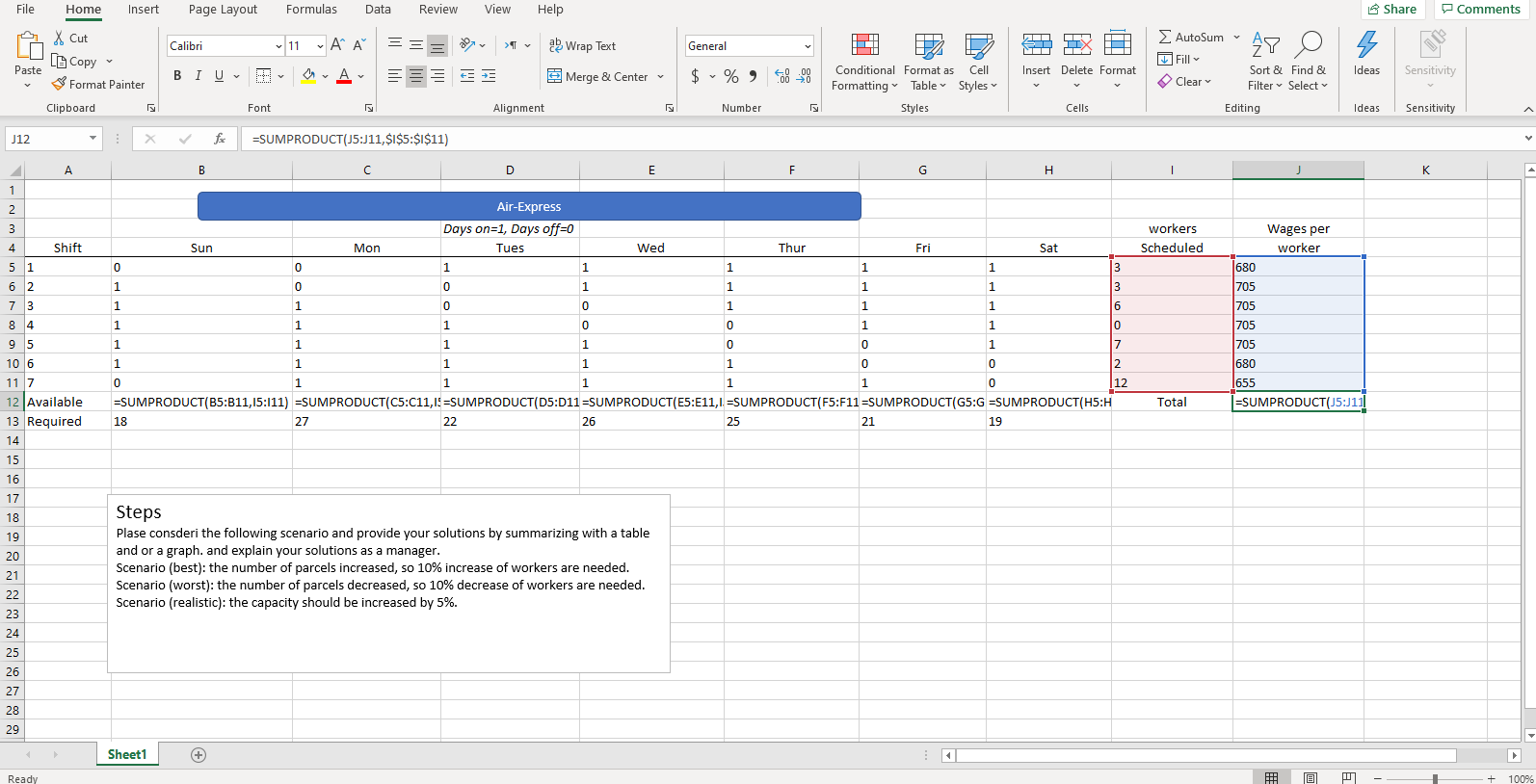Click the Accounting dollar format icon
Viewport: 1536px width, 784px height.
pyautogui.click(x=695, y=75)
